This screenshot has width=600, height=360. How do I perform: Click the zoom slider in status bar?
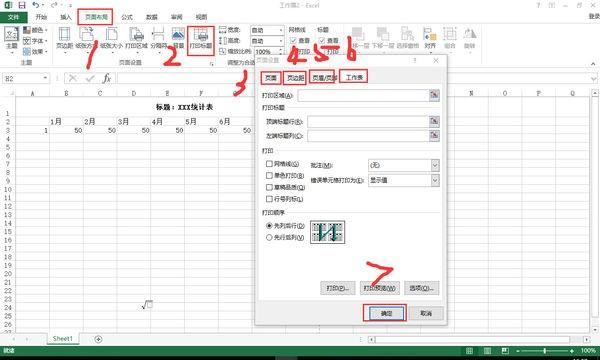pos(545,351)
